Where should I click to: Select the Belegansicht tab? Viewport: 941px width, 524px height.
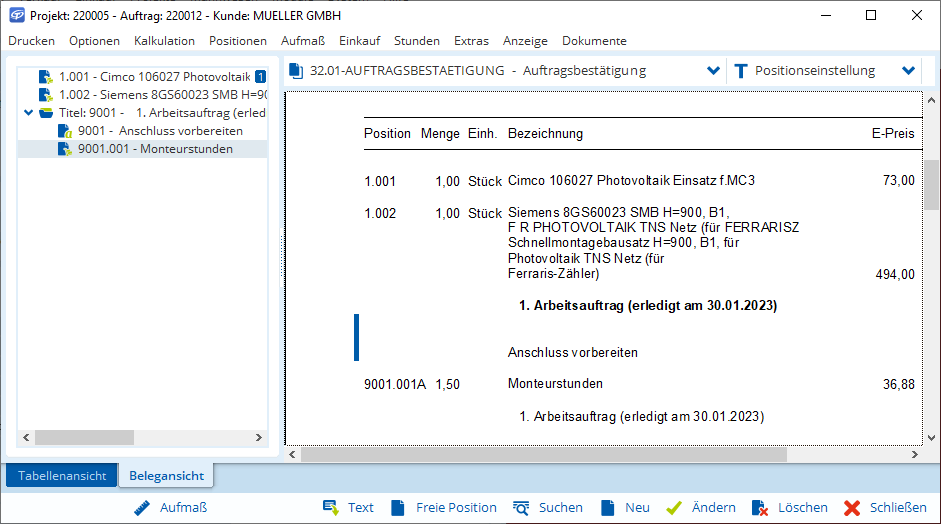pyautogui.click(x=166, y=476)
